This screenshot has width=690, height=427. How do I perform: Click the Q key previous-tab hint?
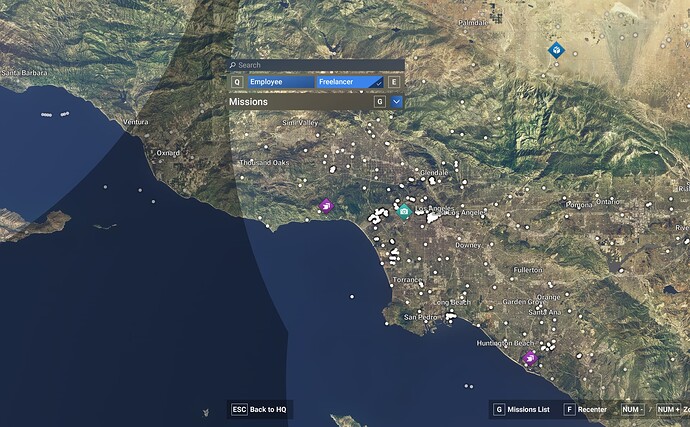(237, 82)
